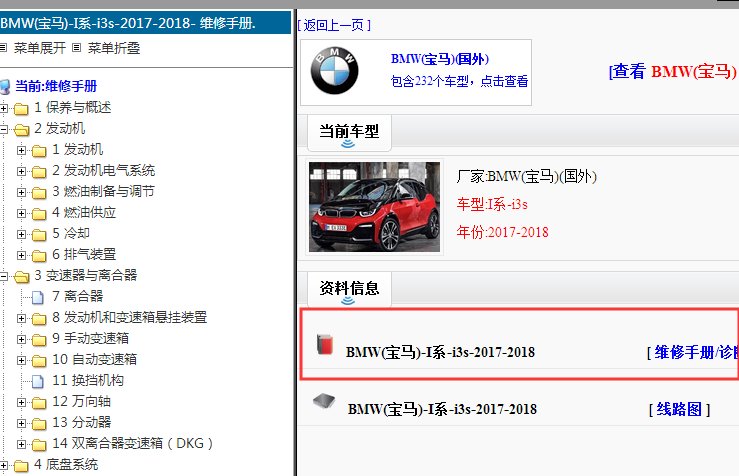The height and width of the screenshot is (476, 739).
Task: Click the 年份:2017-2018 red text
Action: pyautogui.click(x=502, y=232)
